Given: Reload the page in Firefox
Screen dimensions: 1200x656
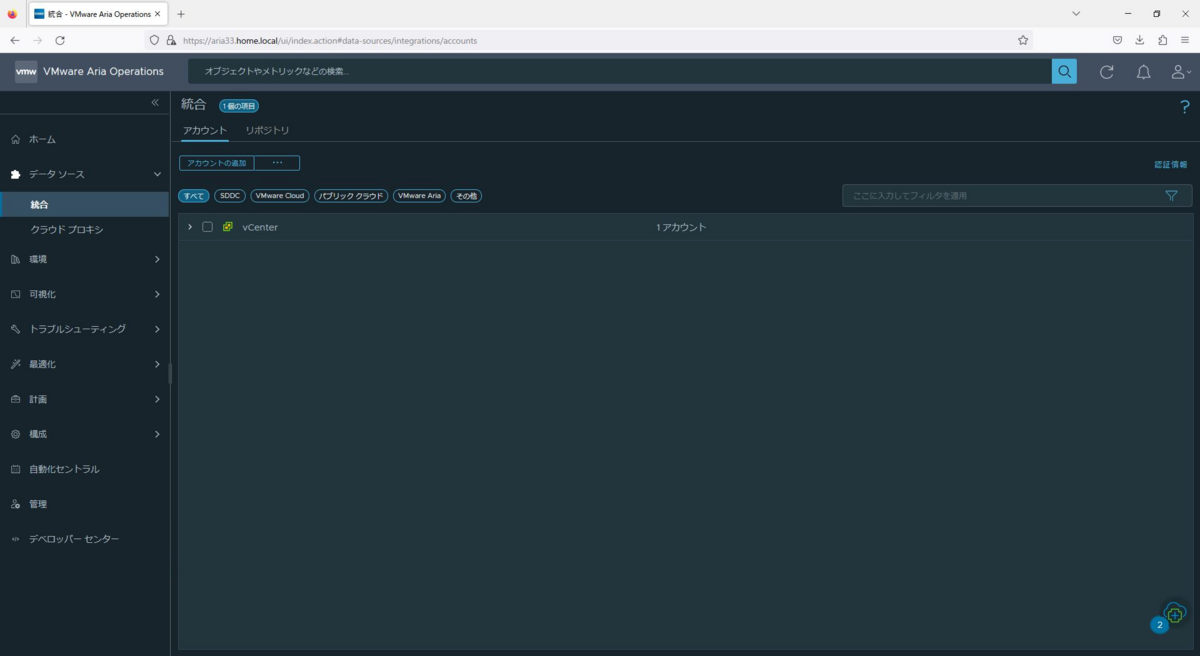Looking at the screenshot, I should [x=60, y=40].
